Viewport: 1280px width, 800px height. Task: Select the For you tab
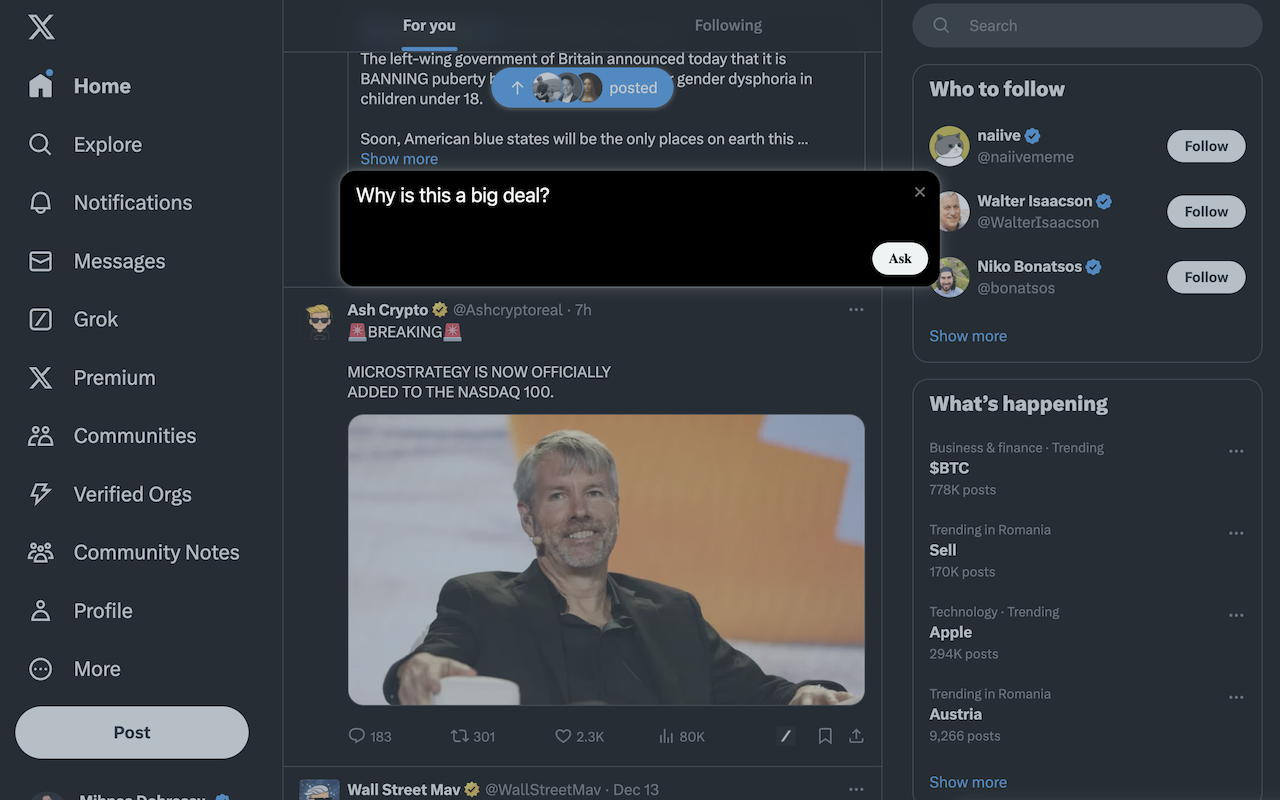point(429,26)
